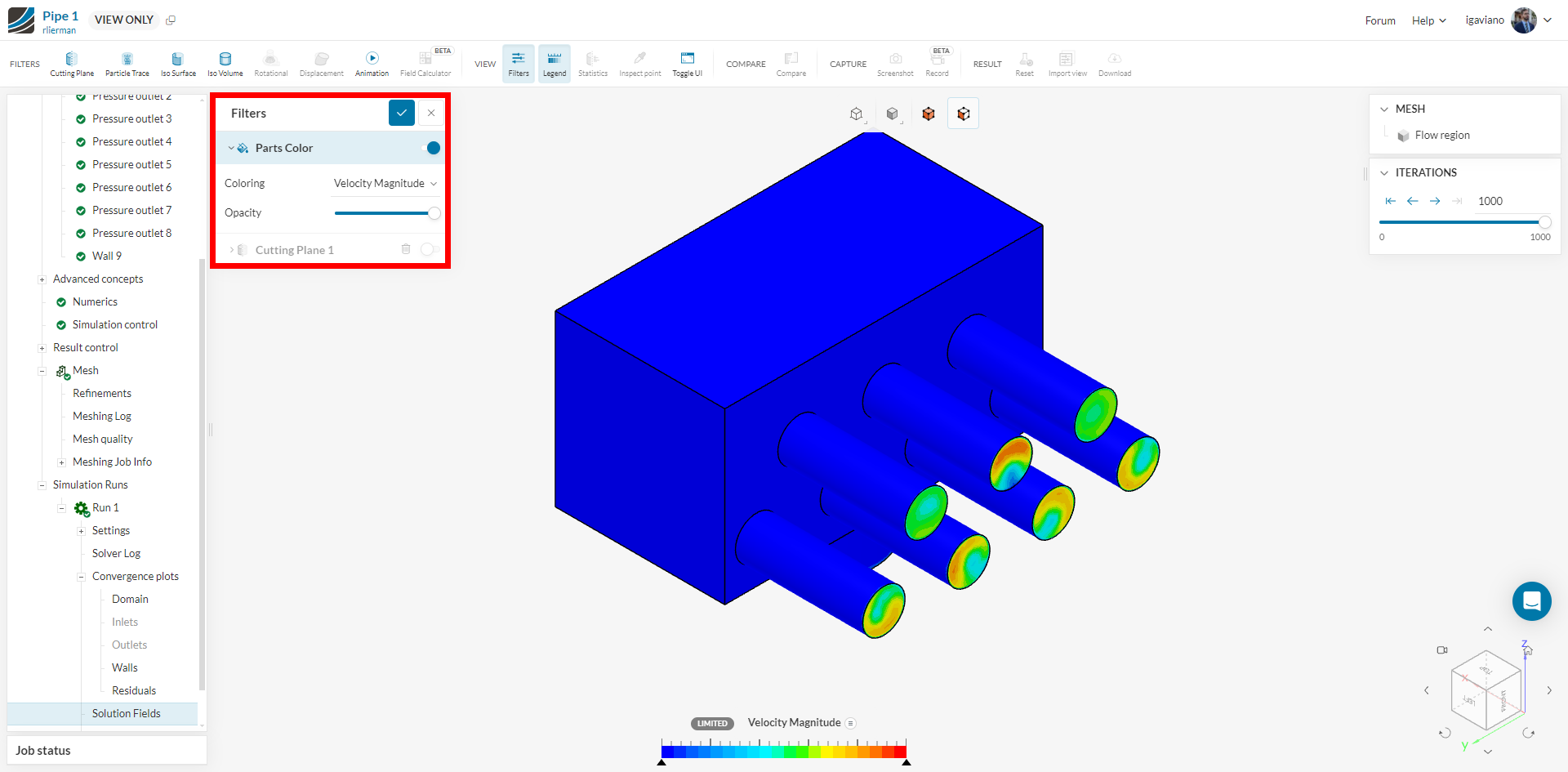Select the fully orange cube selection icon
The height and width of the screenshot is (772, 1568).
(929, 114)
